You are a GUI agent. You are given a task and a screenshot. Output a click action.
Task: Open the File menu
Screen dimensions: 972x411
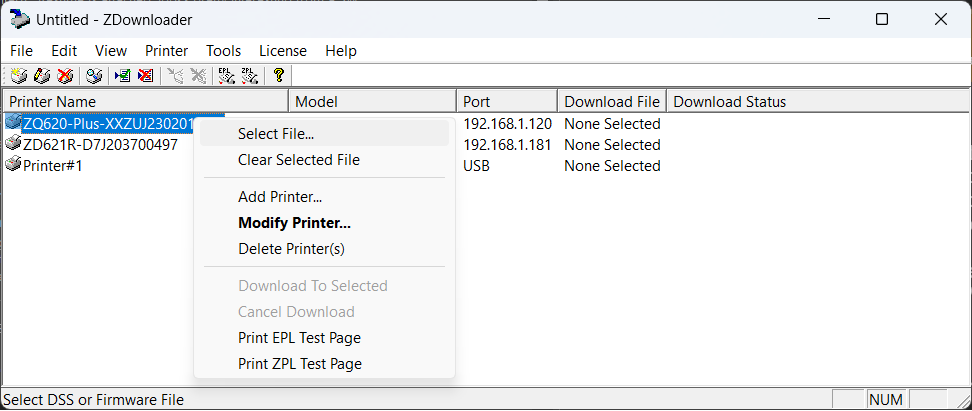point(22,51)
